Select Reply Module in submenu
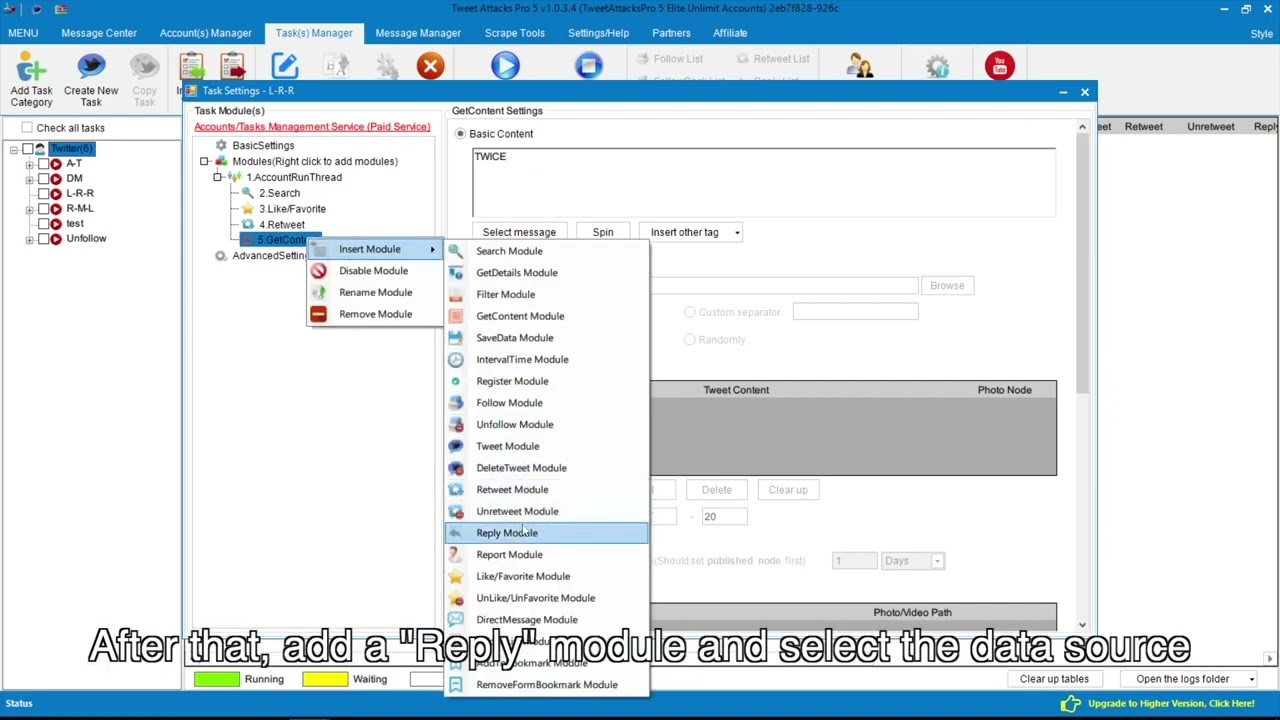 pos(546,533)
